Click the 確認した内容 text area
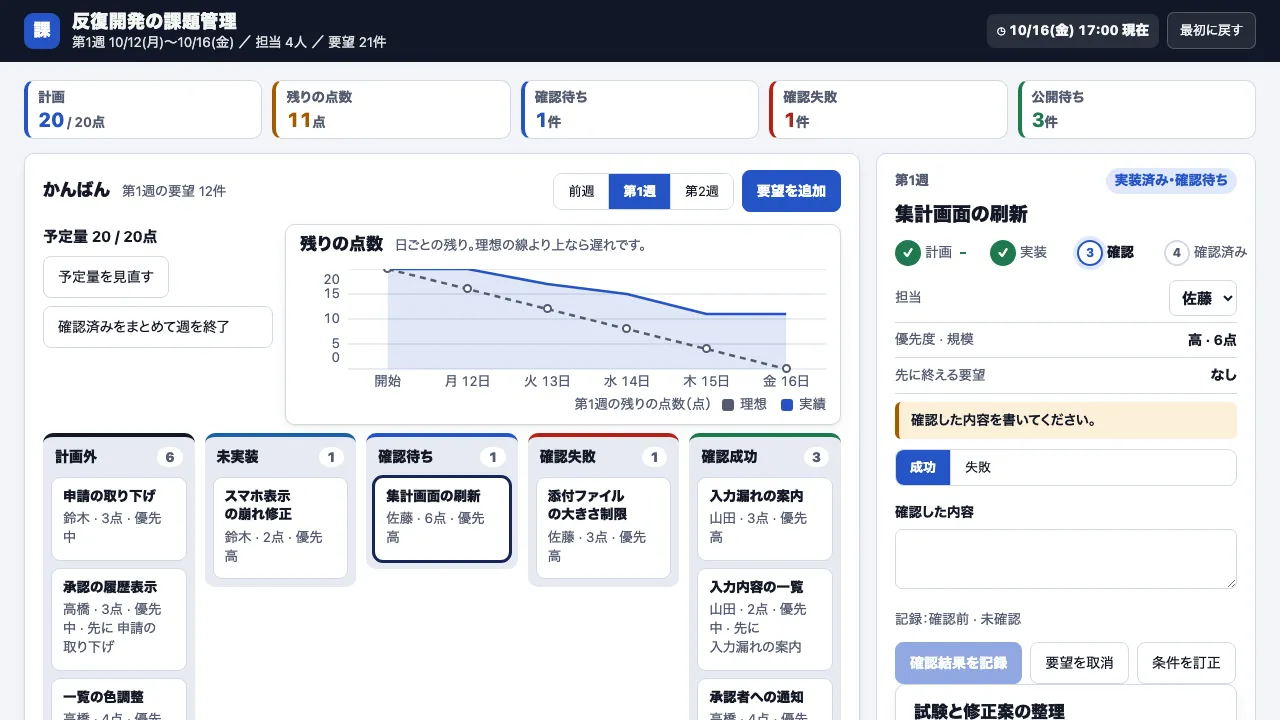 coord(1066,559)
